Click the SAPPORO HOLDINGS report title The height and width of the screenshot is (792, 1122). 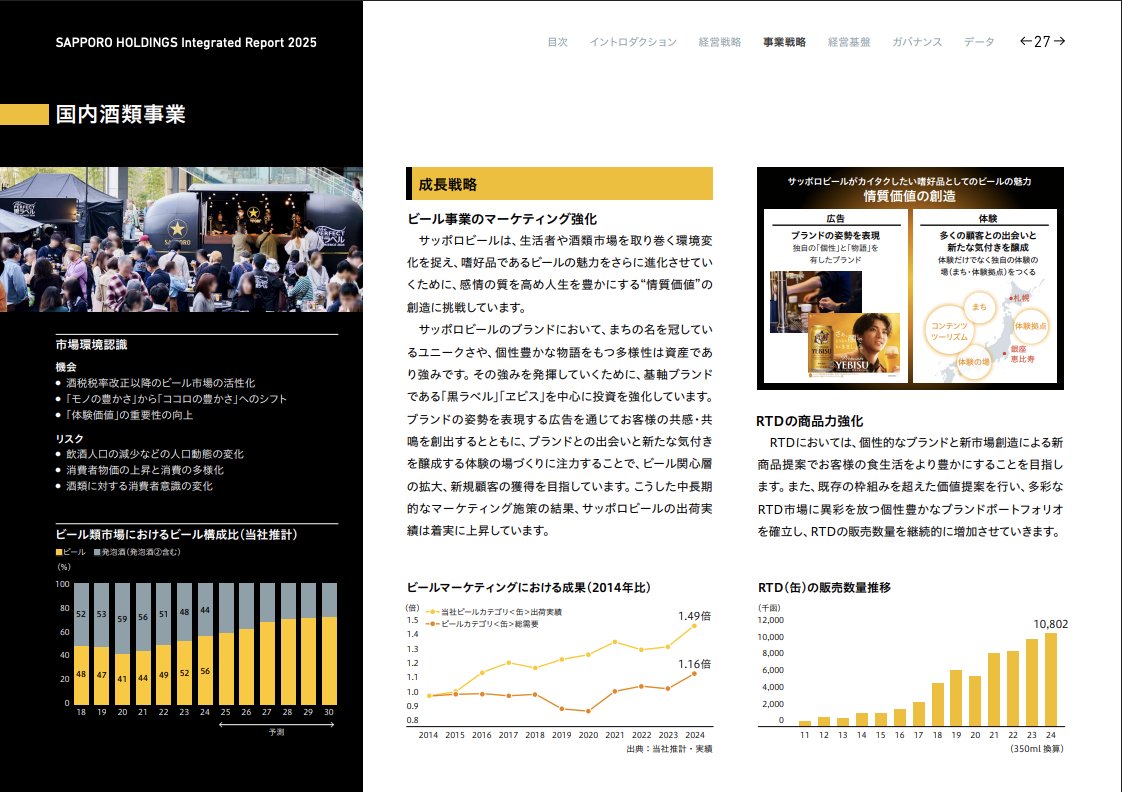point(186,43)
